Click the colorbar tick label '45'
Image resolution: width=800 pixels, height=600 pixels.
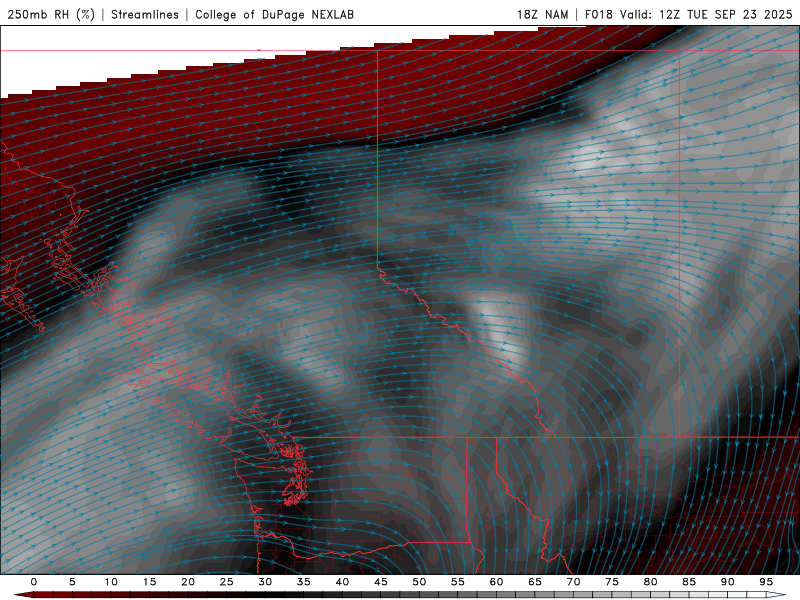pyautogui.click(x=380, y=582)
